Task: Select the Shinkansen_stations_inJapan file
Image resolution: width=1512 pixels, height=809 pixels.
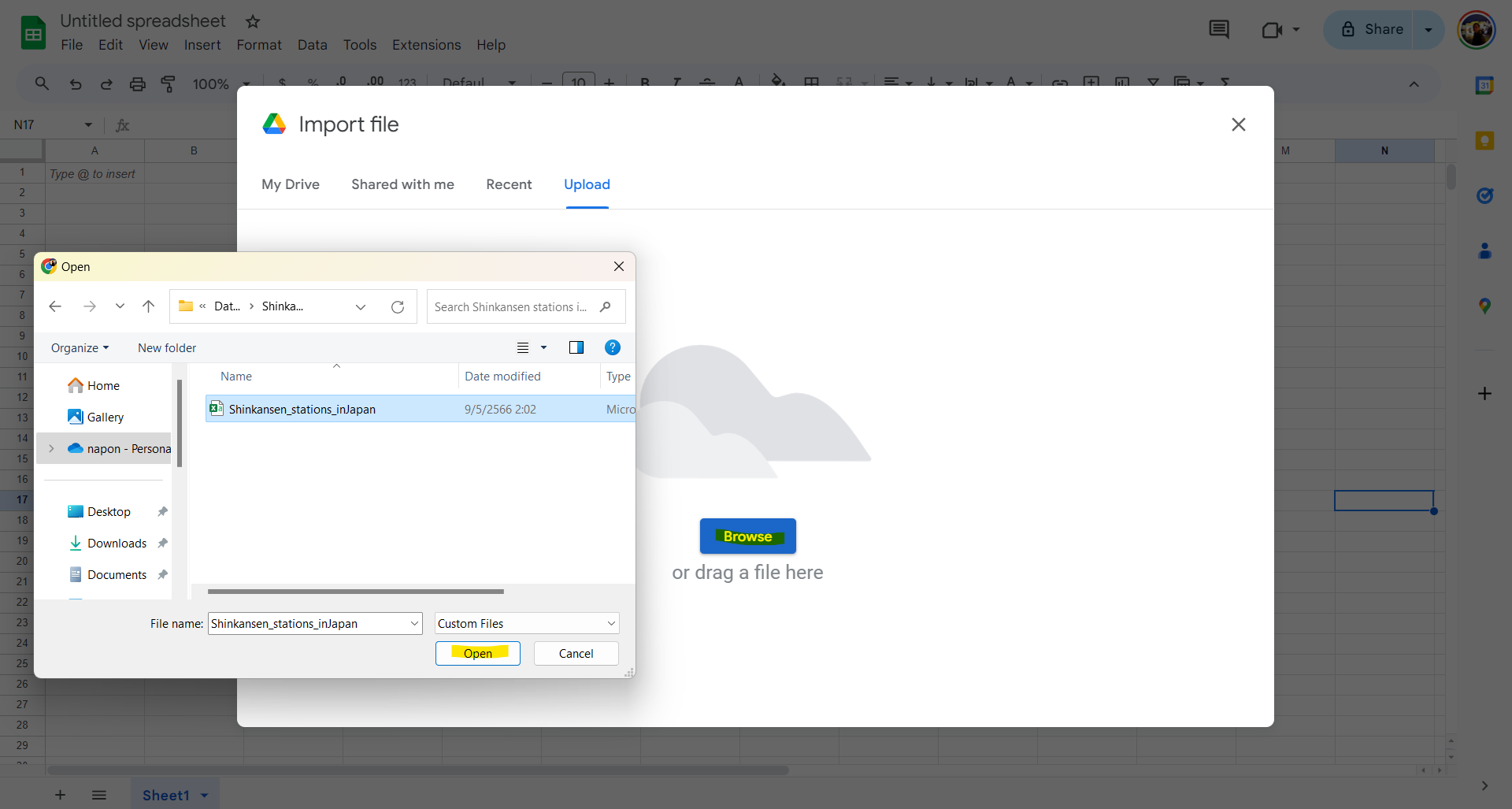Action: [x=302, y=410]
